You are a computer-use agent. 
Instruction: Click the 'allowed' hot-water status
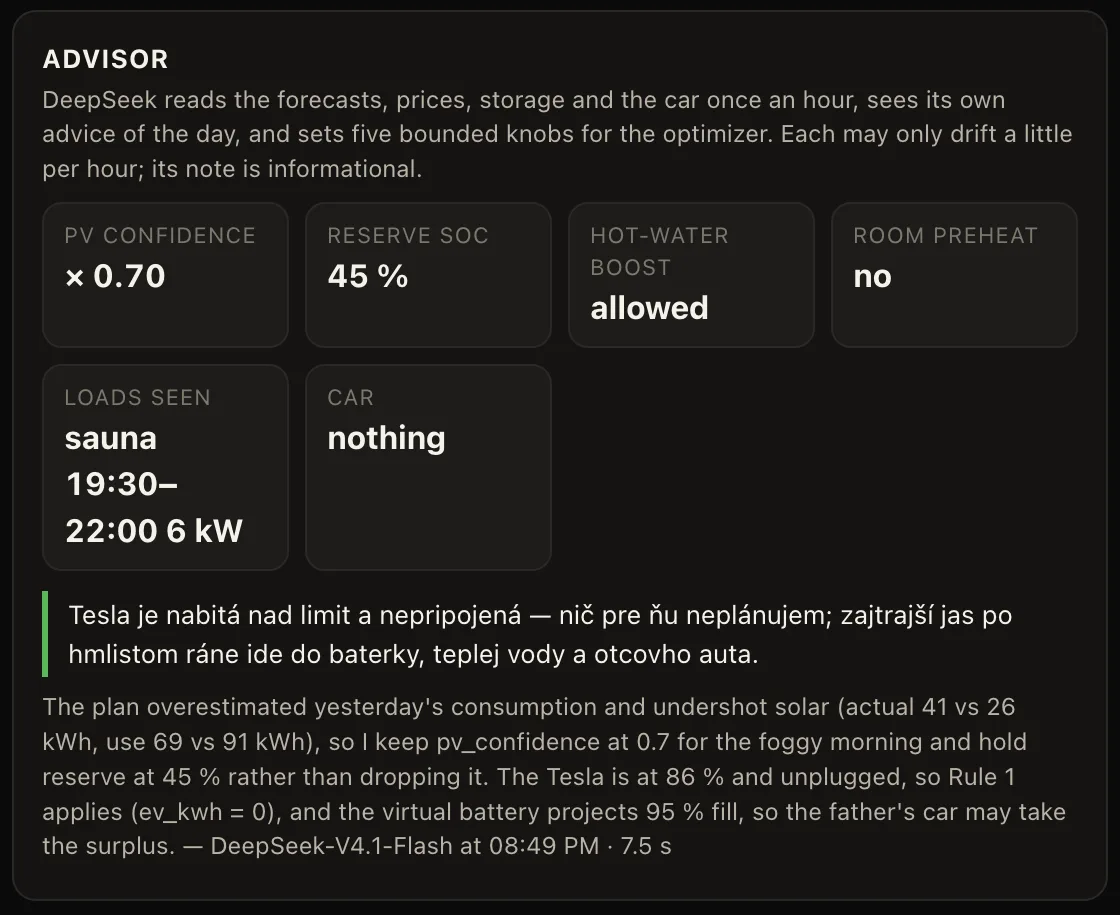649,308
